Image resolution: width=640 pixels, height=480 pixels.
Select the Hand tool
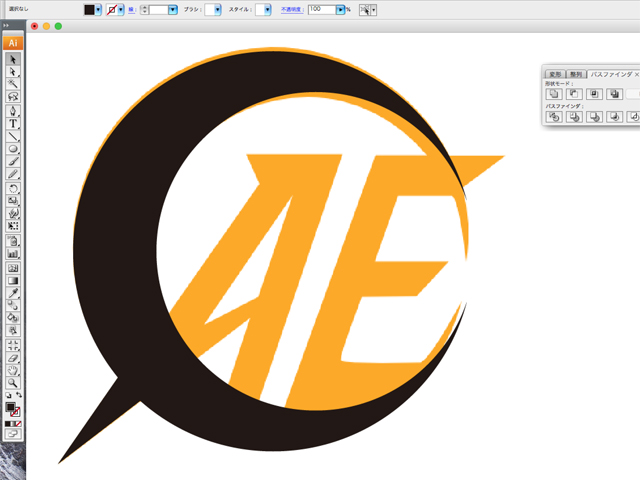point(13,370)
